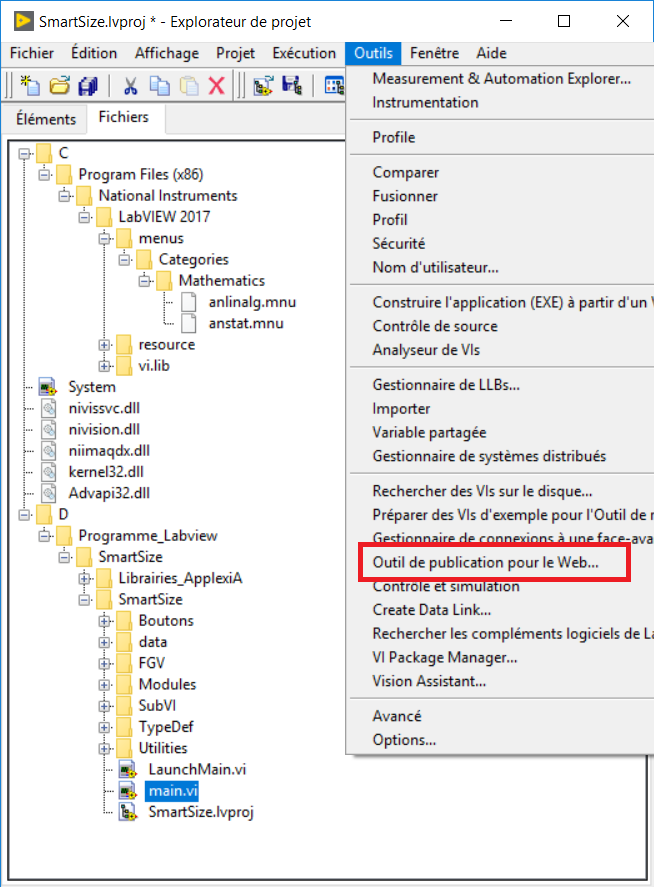Click the SmartSize.lvproj file icon
Screen dimensions: 654x887
(128, 812)
